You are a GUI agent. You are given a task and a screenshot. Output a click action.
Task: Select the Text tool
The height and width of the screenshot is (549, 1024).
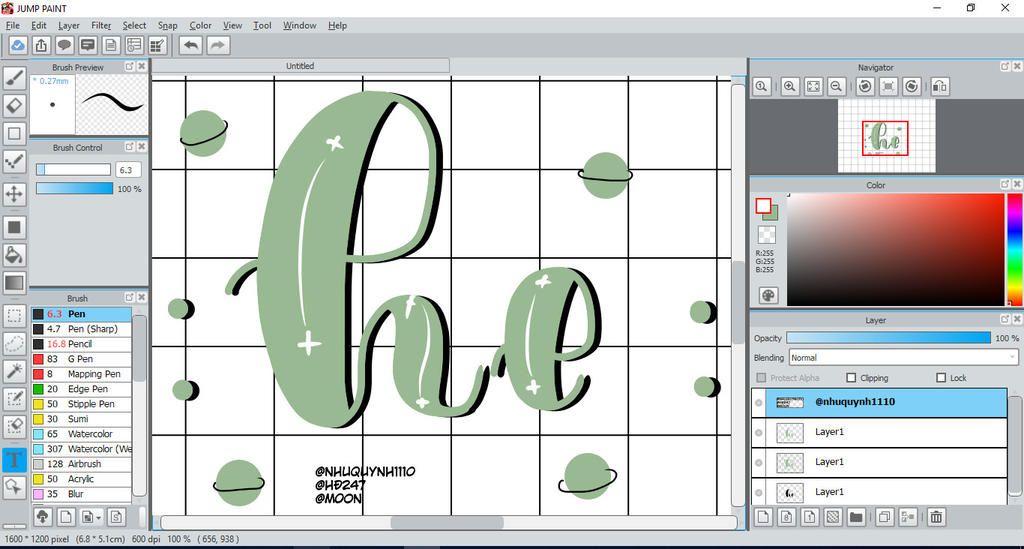14,460
